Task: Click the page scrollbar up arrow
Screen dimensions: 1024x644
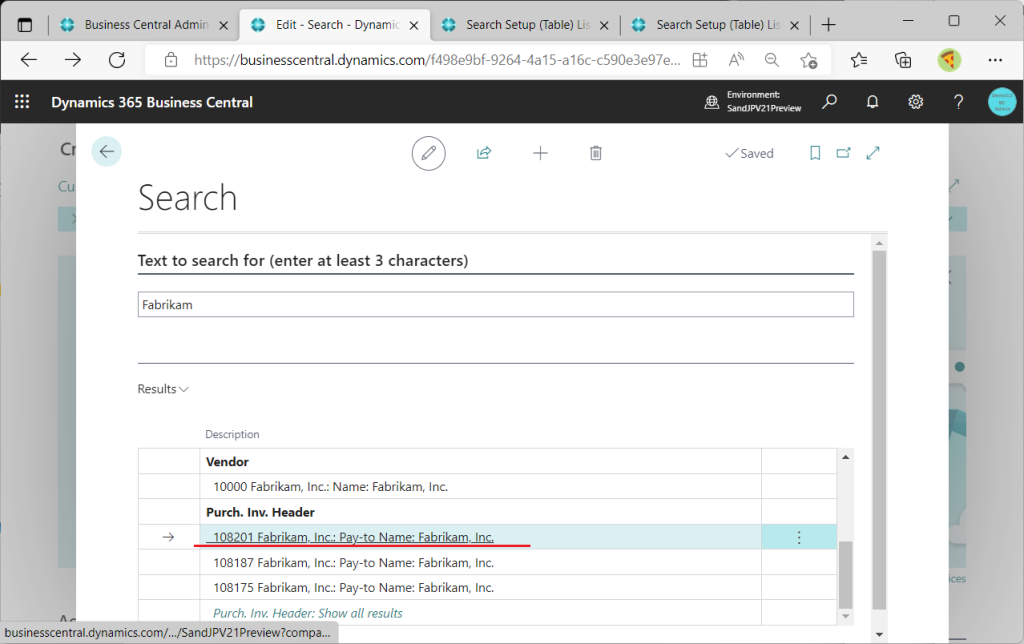Action: [x=879, y=244]
